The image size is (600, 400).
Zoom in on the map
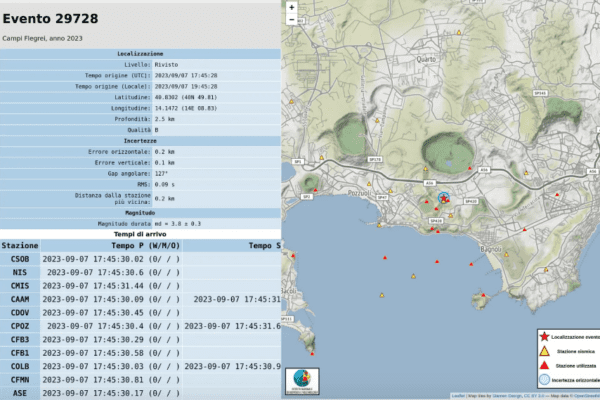point(291,6)
